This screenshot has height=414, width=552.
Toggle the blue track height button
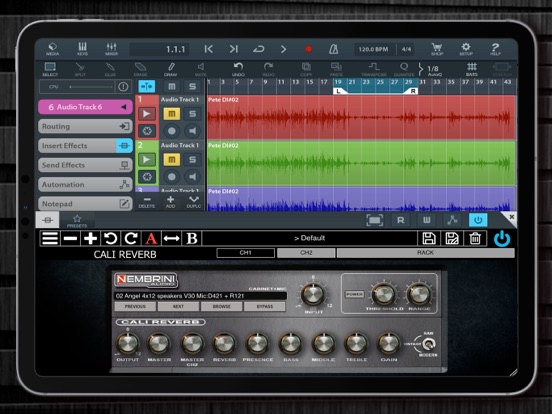146,86
